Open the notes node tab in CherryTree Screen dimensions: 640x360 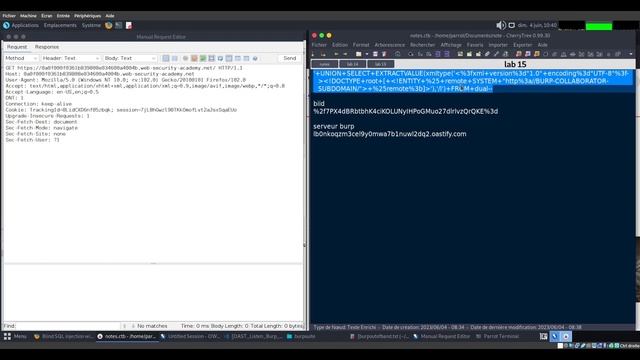click(324, 64)
